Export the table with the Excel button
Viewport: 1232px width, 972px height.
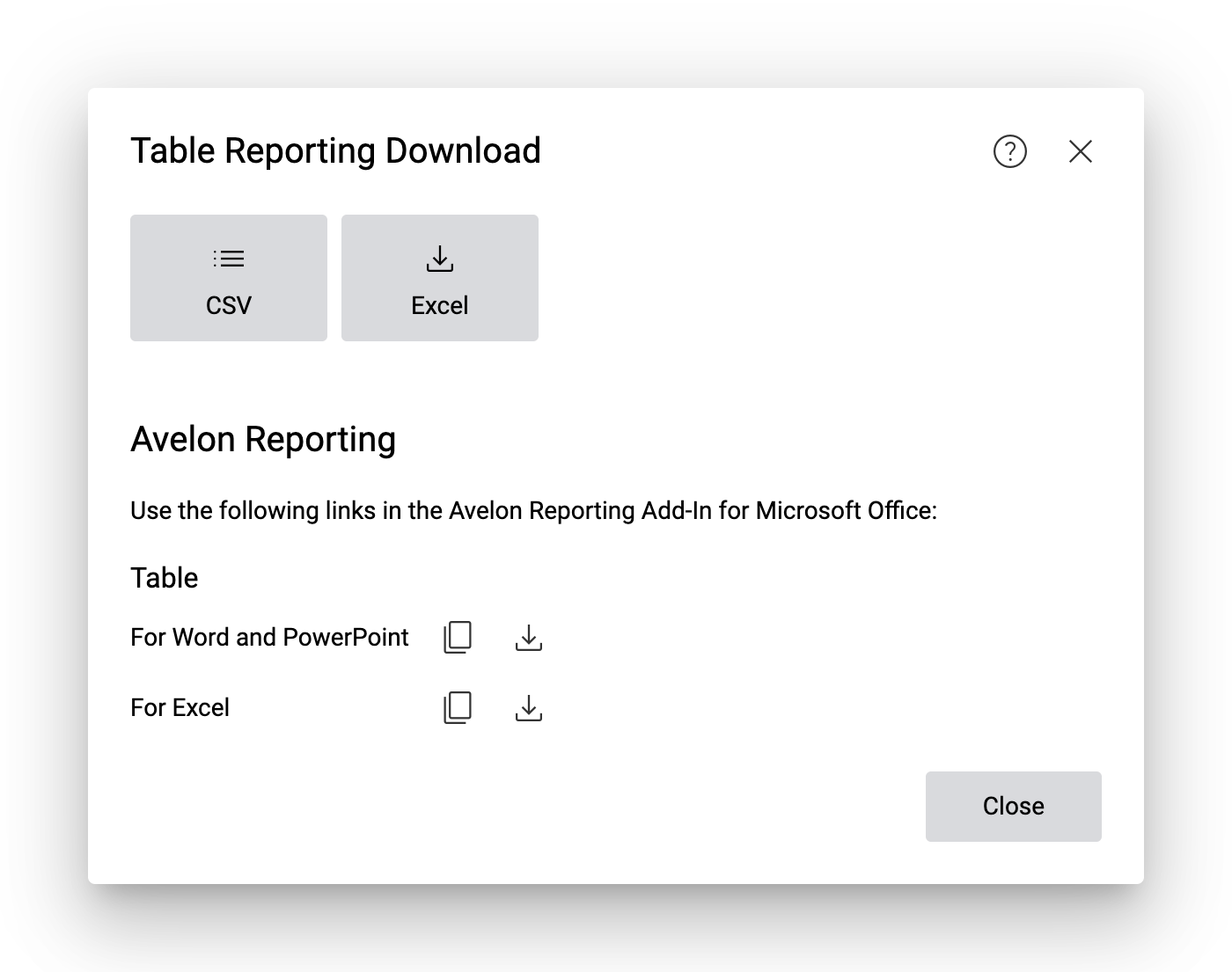(x=440, y=278)
